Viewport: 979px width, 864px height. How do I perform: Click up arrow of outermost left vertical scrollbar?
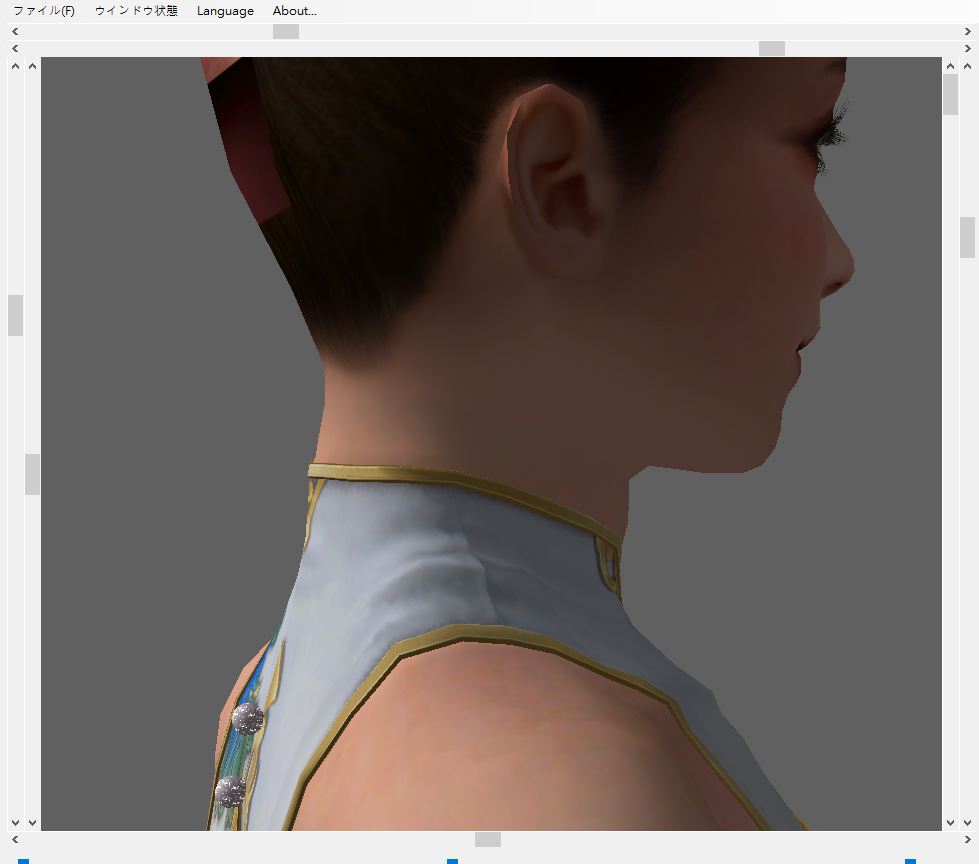click(x=15, y=66)
